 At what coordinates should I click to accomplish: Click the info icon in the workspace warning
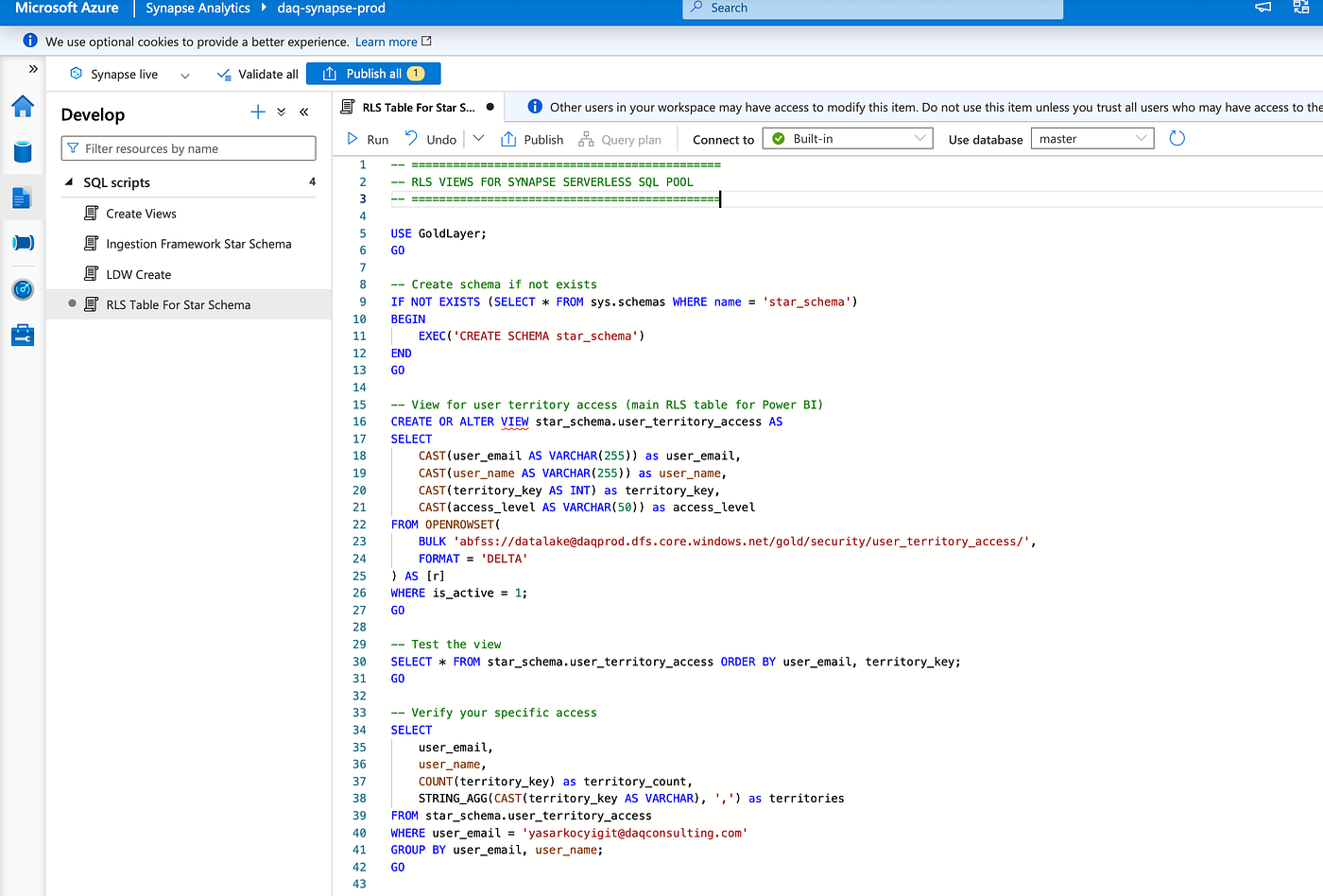[x=535, y=107]
